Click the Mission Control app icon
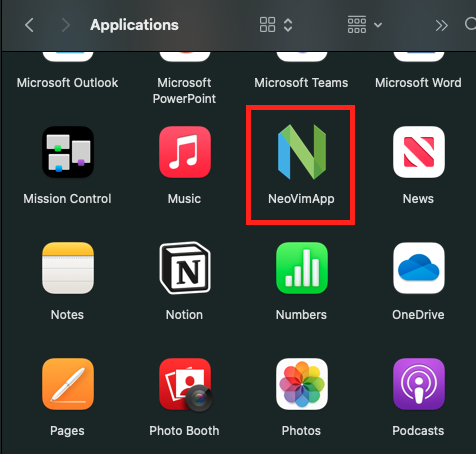 pos(68,152)
